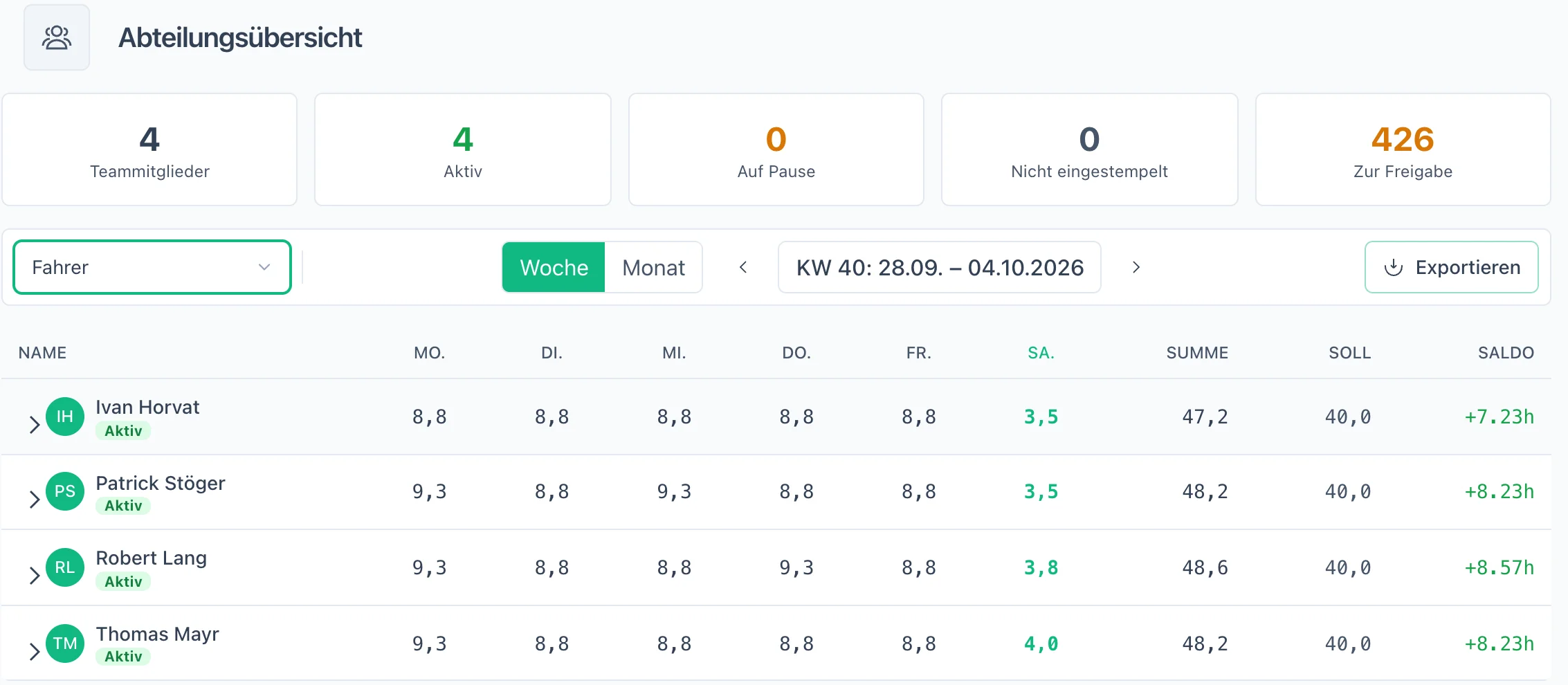Switch to the Woche view
The height and width of the screenshot is (685, 1568).
pyautogui.click(x=554, y=267)
